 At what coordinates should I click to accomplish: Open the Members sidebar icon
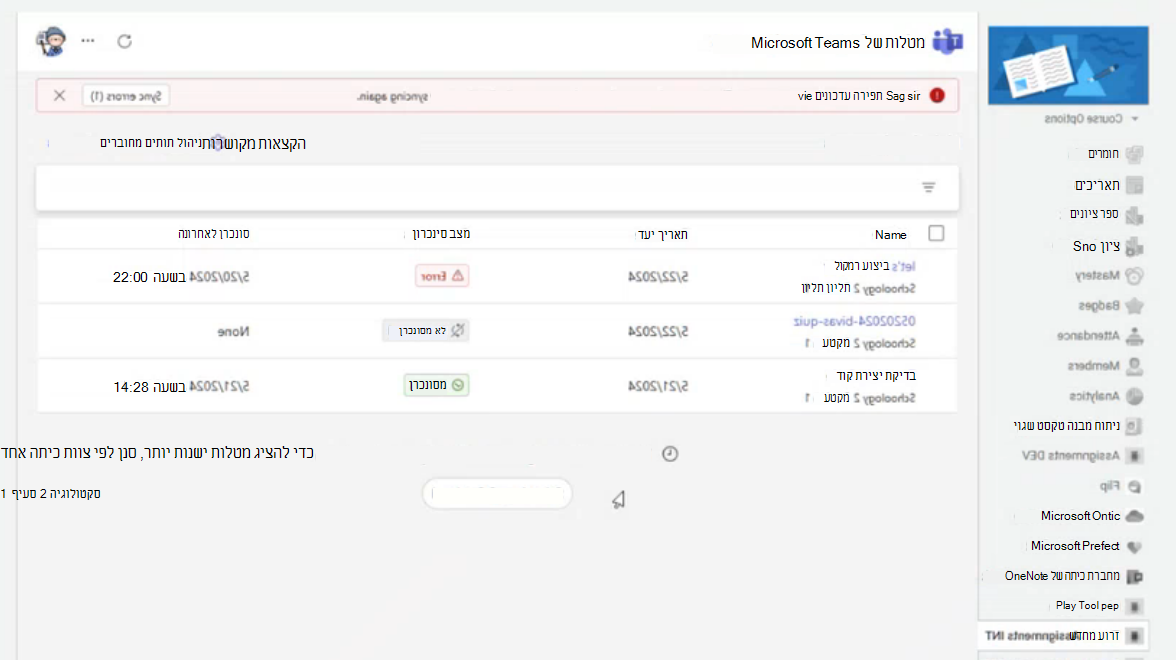(1135, 366)
